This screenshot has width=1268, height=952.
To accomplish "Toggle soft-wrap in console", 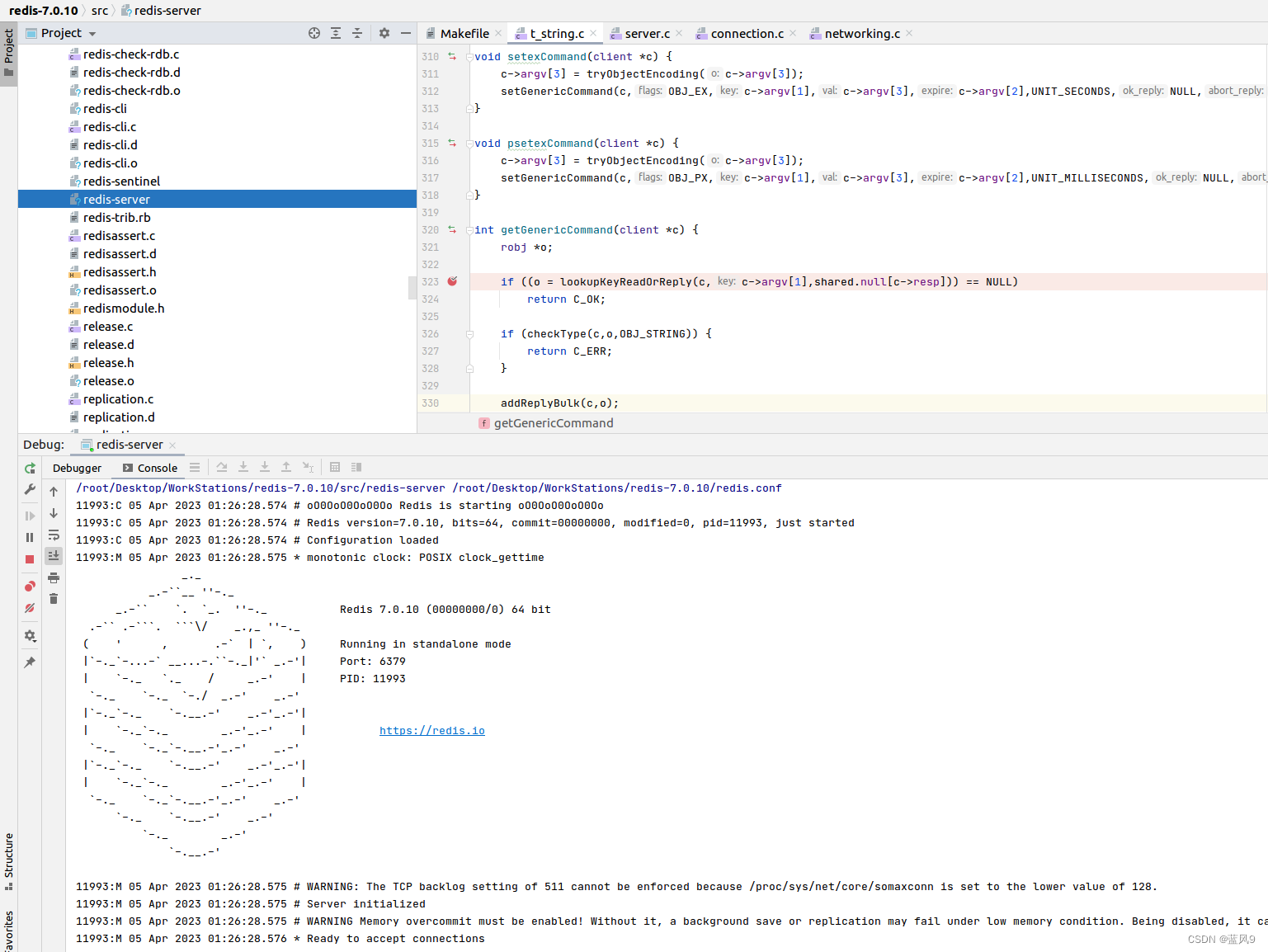I will point(54,535).
